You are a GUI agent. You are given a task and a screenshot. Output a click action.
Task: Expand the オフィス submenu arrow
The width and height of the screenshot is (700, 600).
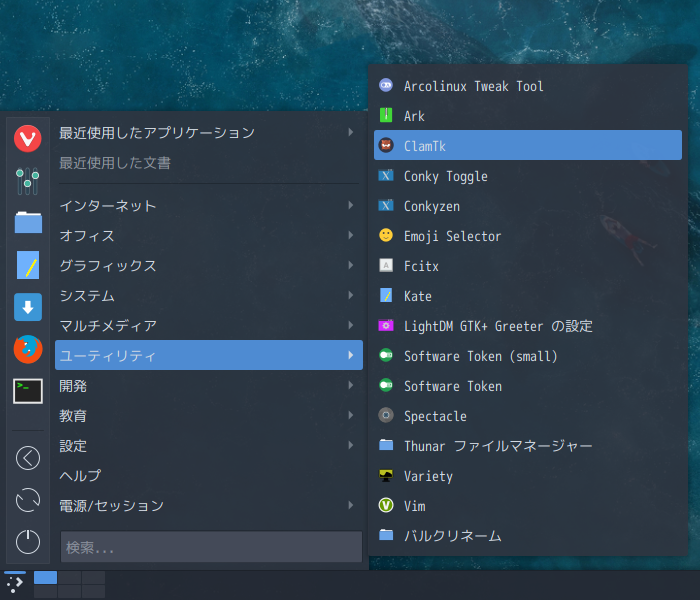351,235
